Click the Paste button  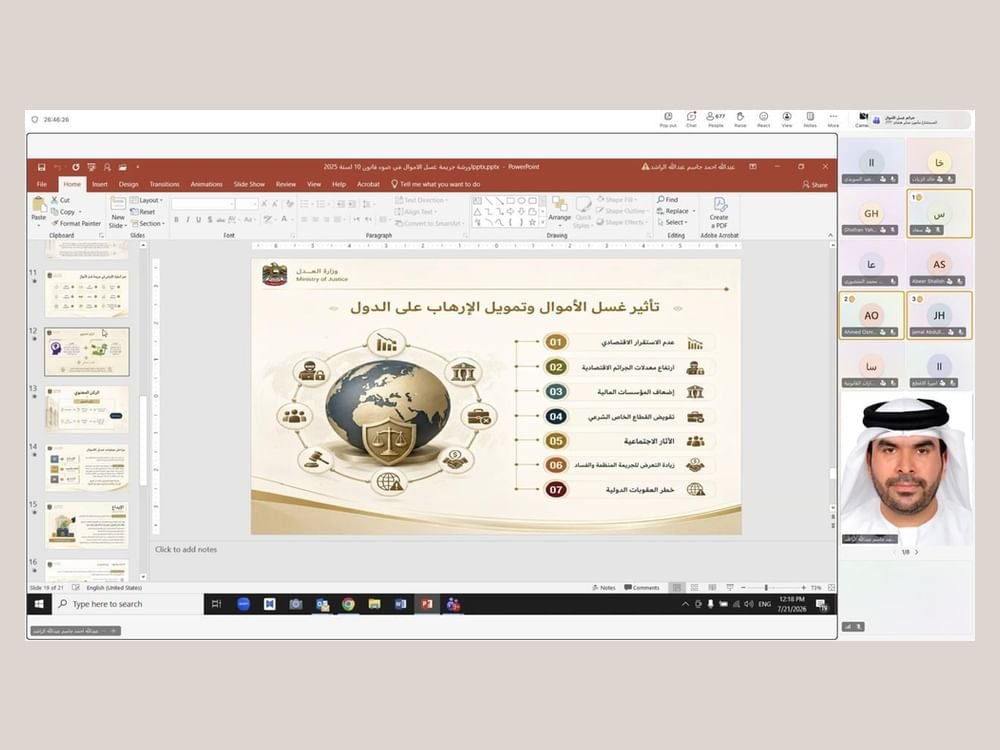[38, 211]
